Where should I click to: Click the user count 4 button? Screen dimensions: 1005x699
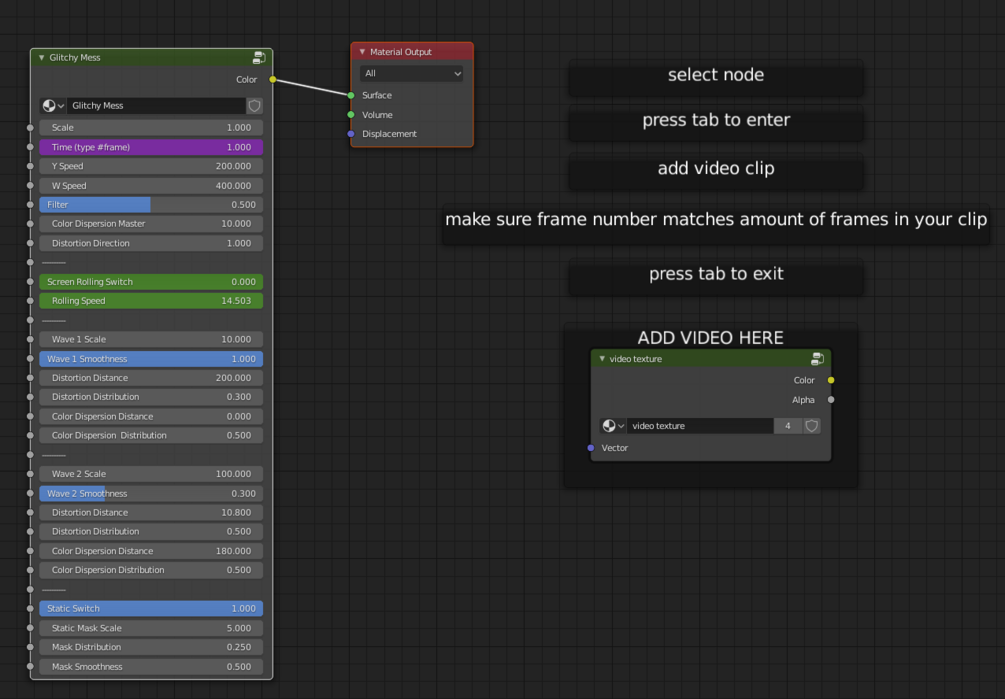tap(788, 425)
